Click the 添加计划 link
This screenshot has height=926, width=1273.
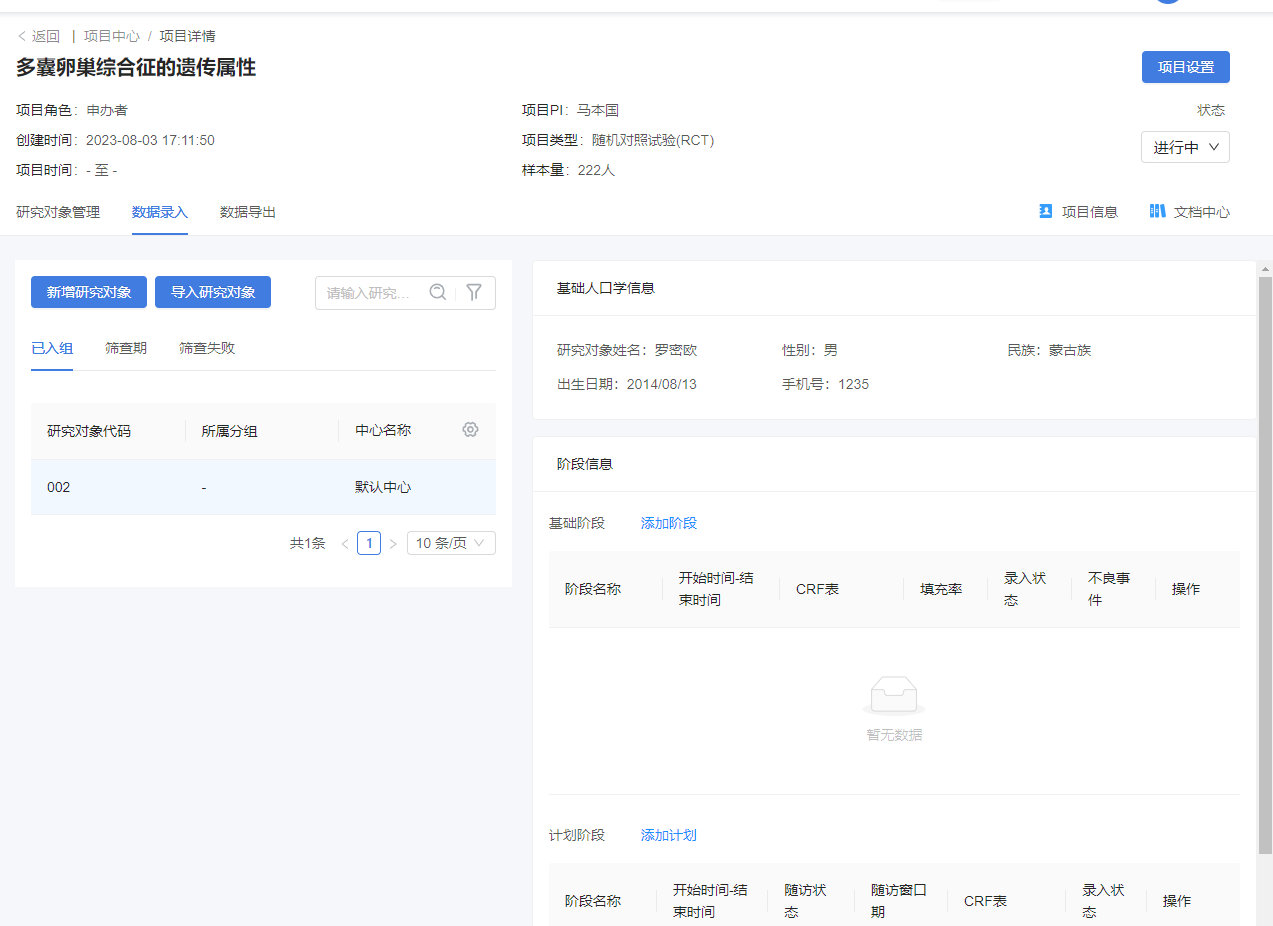[x=668, y=835]
